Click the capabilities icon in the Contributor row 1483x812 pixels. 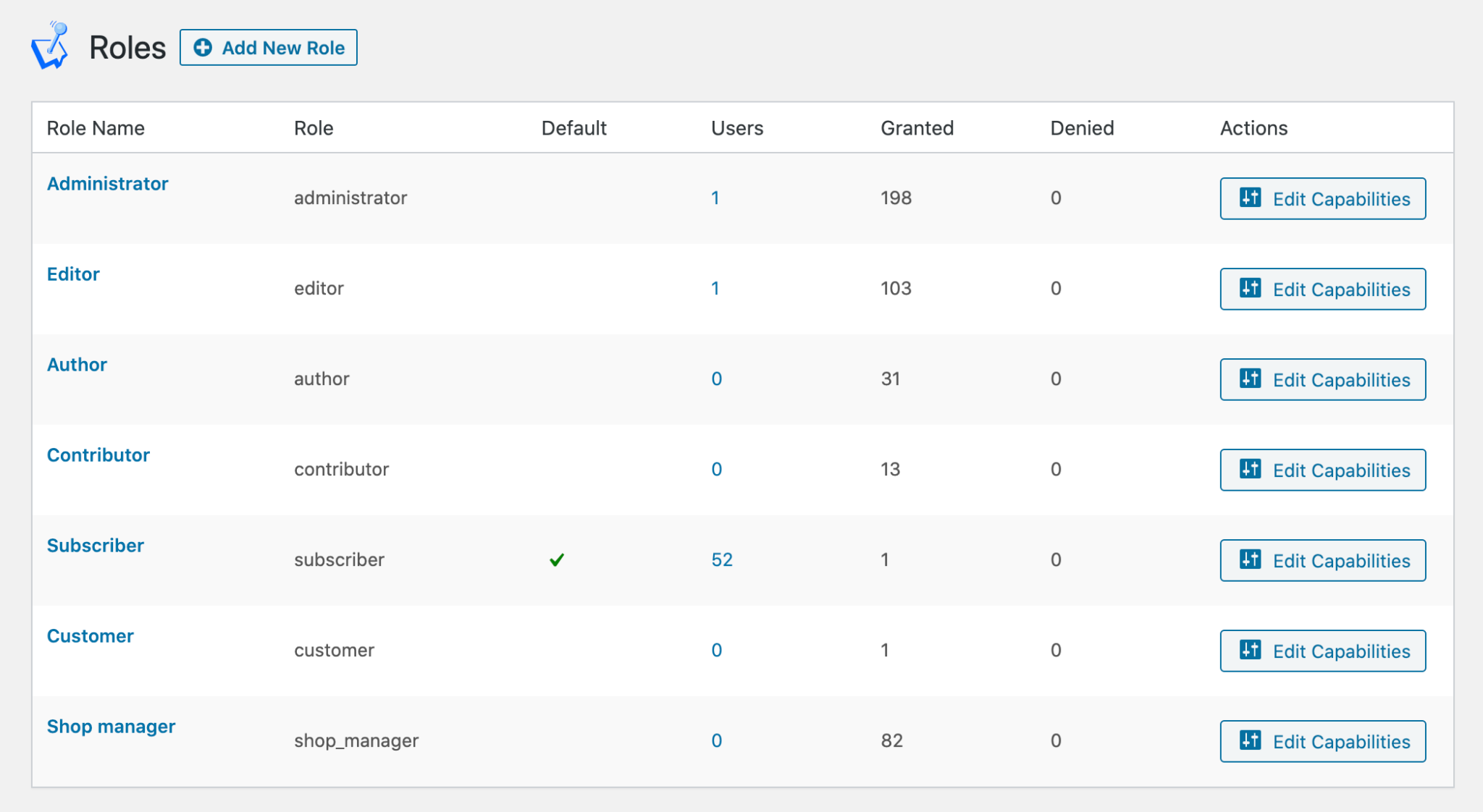1251,469
